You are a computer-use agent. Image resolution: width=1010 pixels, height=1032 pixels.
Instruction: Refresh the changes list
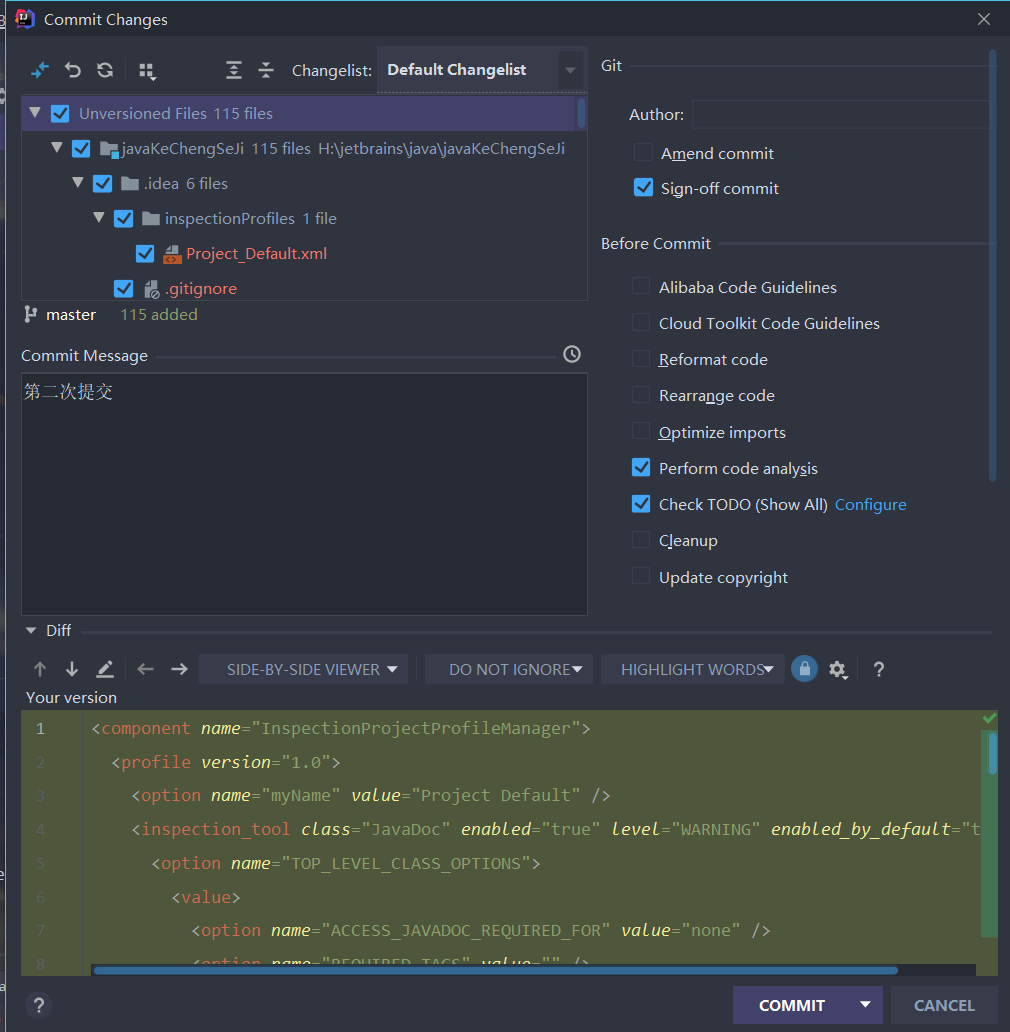click(104, 70)
